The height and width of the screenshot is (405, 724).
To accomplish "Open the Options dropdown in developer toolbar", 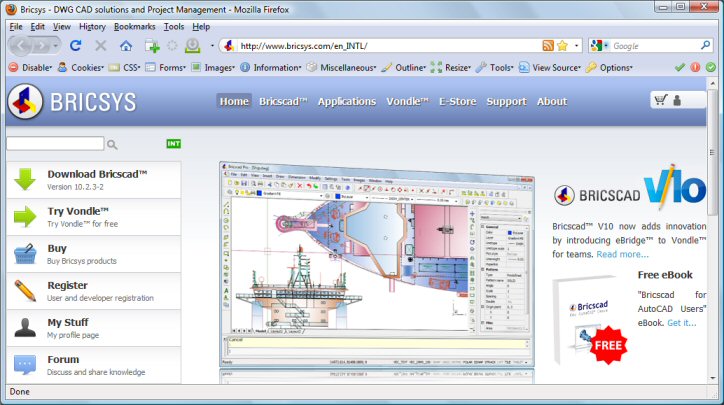I will click(609, 67).
